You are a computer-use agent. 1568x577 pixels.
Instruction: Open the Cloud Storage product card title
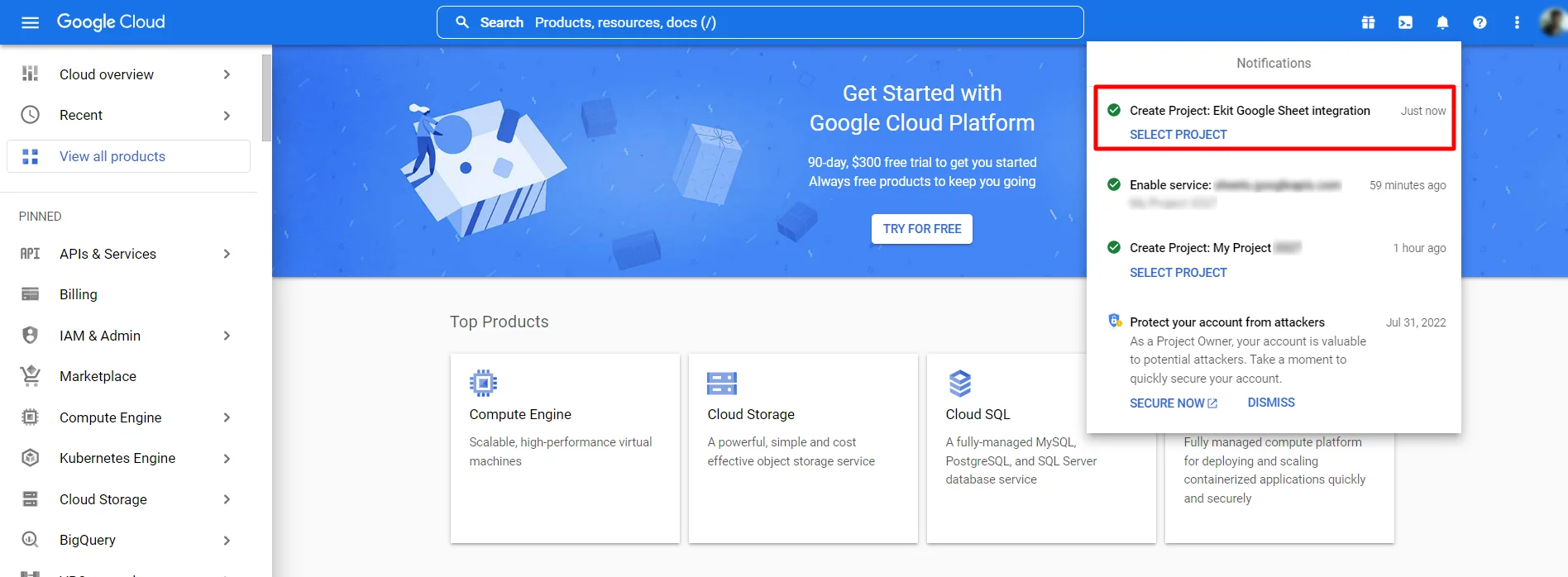pyautogui.click(x=751, y=414)
